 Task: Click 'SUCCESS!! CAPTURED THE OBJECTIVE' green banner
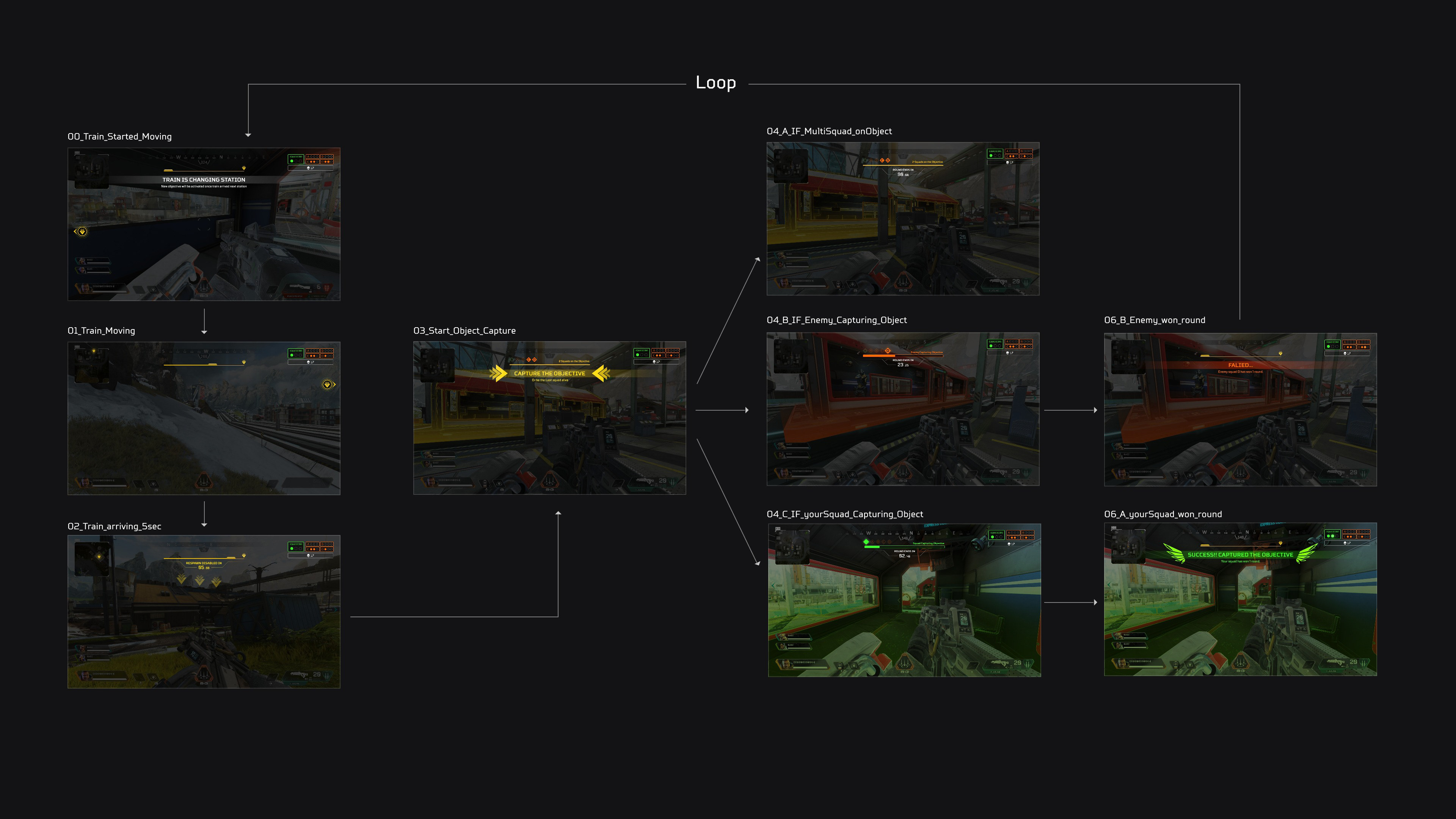click(1240, 554)
